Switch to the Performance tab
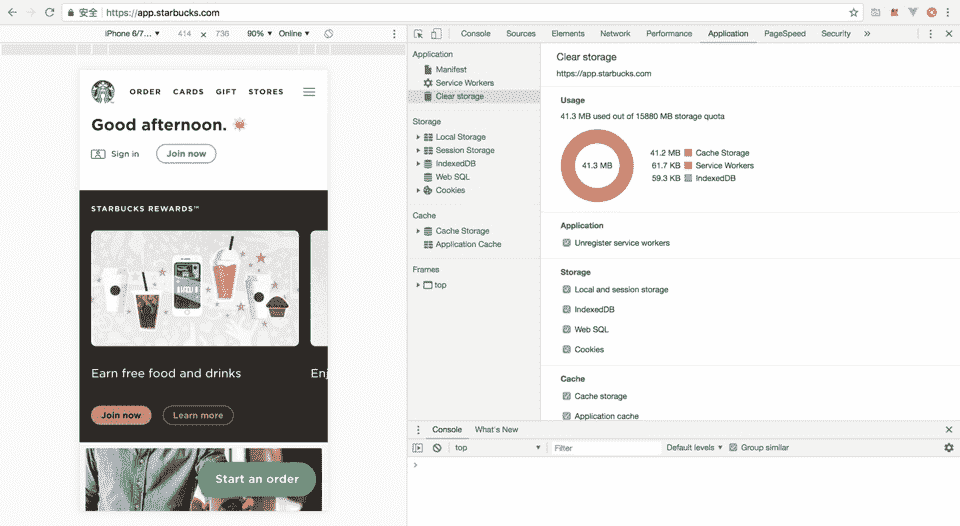960x526 pixels. pyautogui.click(x=669, y=34)
